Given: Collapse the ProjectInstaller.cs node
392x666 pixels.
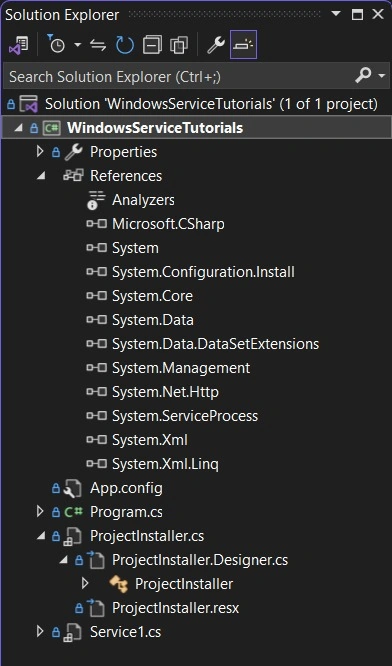Looking at the screenshot, I should (x=41, y=536).
